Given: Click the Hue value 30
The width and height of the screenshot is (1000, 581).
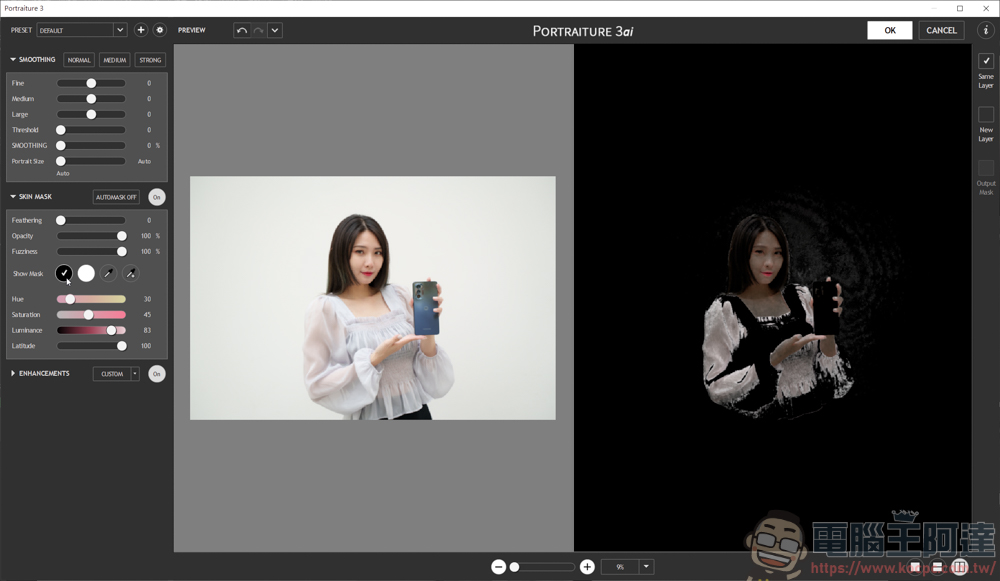Looking at the screenshot, I should pos(147,299).
